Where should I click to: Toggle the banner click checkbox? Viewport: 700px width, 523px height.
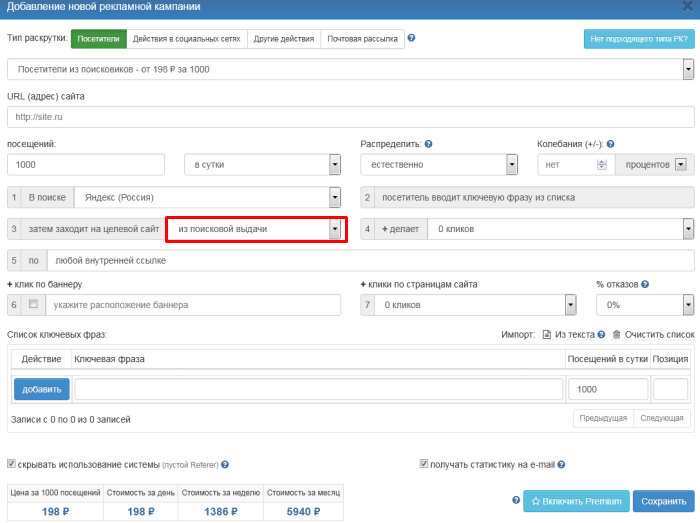[x=32, y=304]
